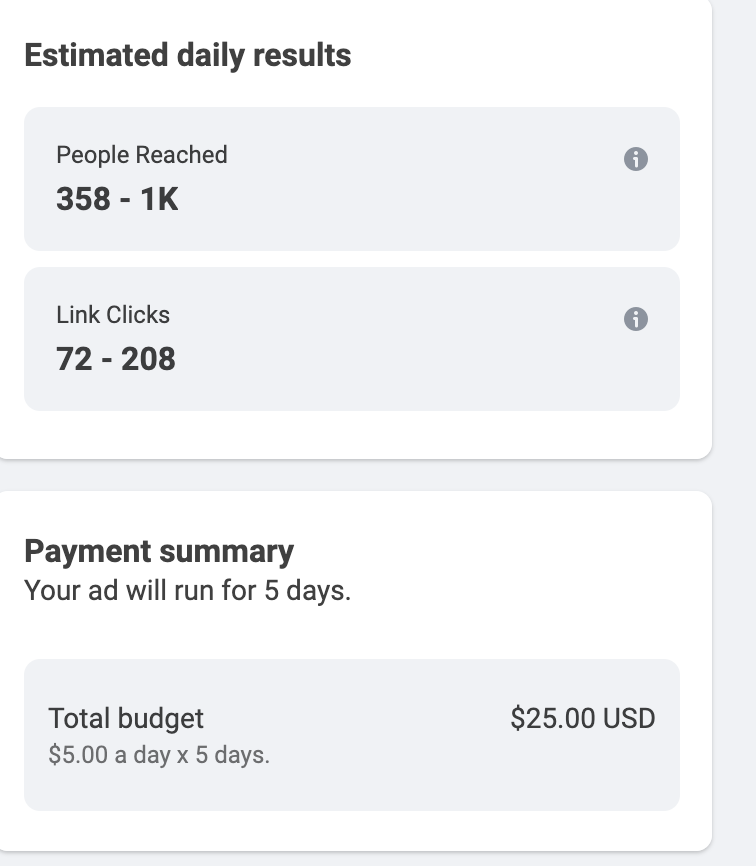Click the People Reached info icon
Viewport: 756px width, 866px height.
click(636, 159)
